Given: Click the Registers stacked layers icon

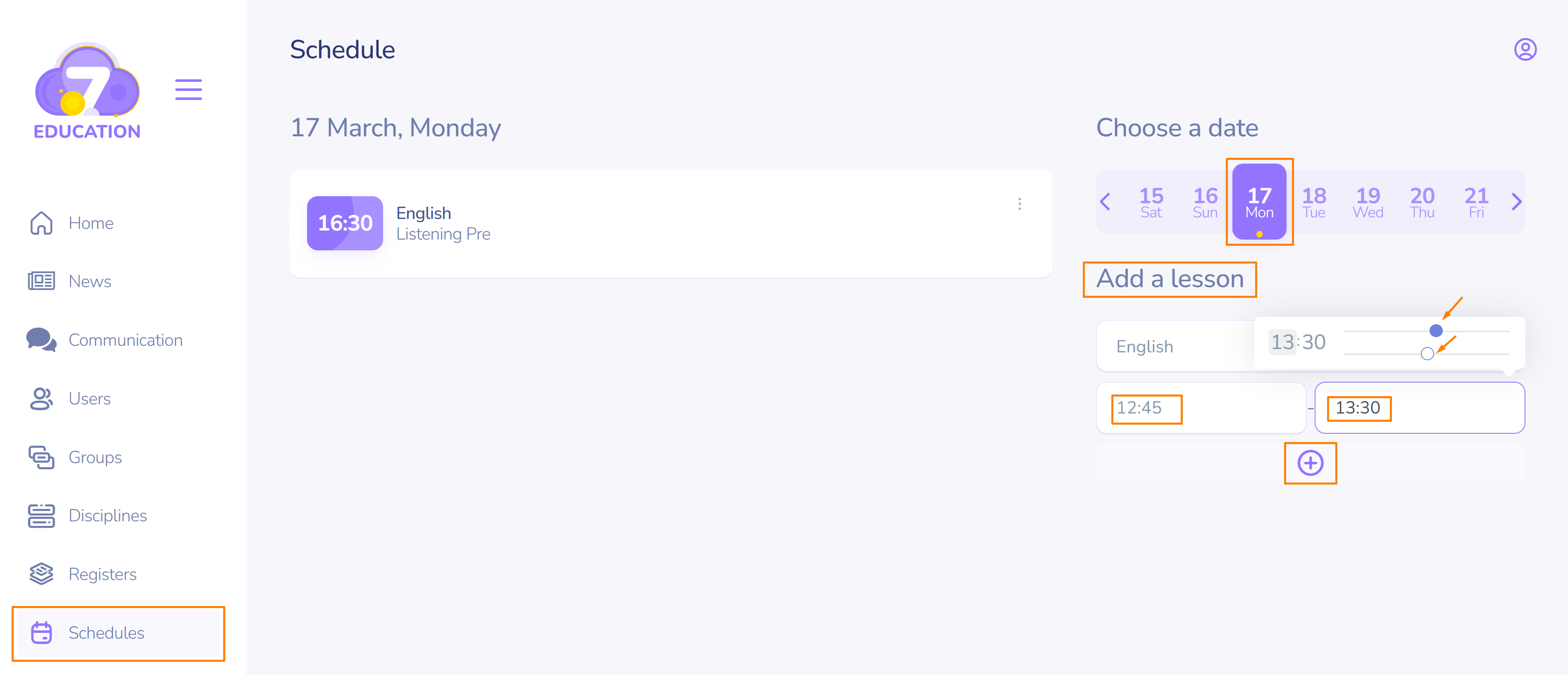Looking at the screenshot, I should [41, 574].
